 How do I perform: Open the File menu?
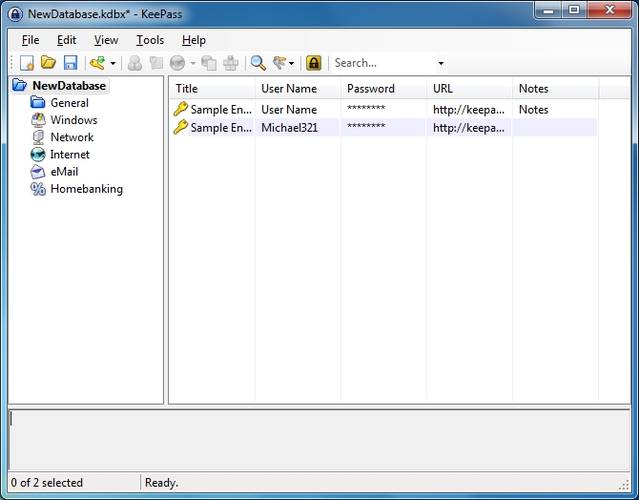coord(31,40)
